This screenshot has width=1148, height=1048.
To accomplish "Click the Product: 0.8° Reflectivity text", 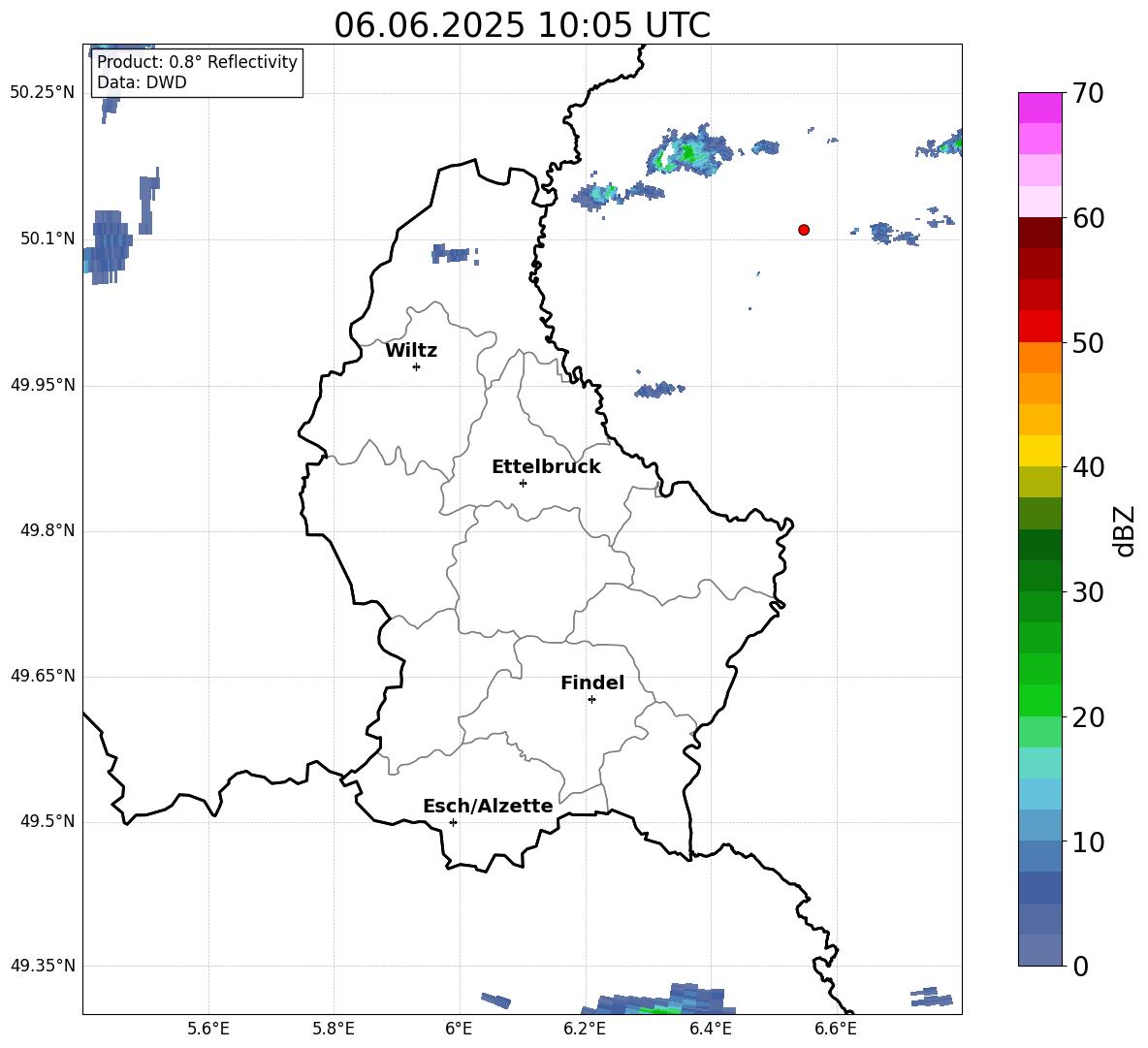I will point(197,61).
